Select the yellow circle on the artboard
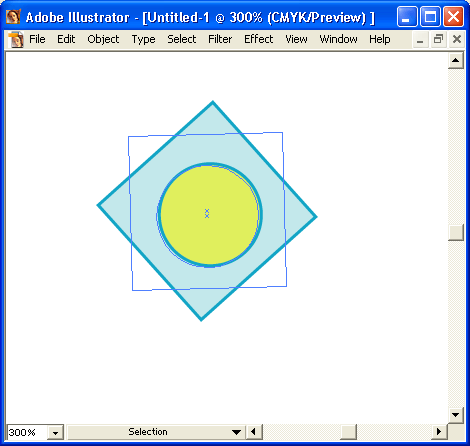This screenshot has height=446, width=470. (x=210, y=215)
